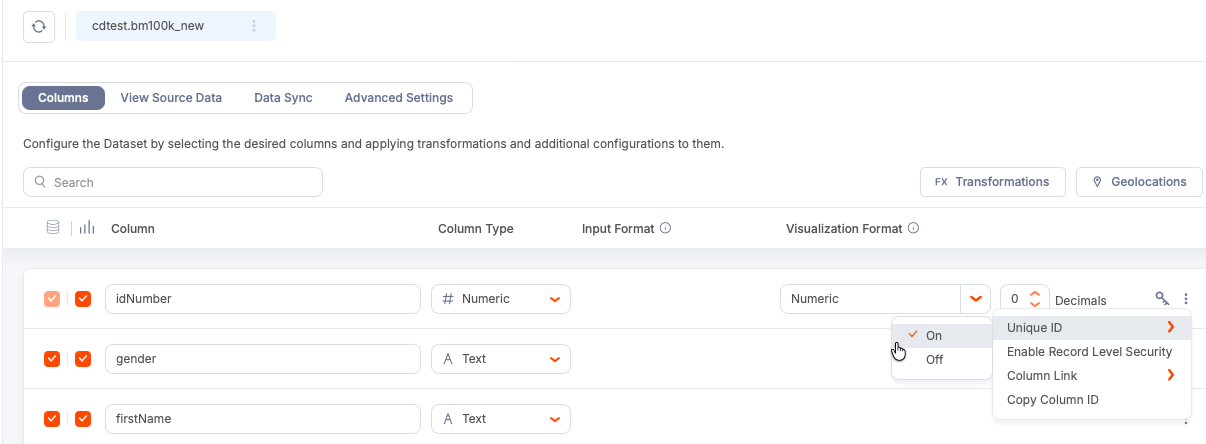Edit the firstName column name field
The image size is (1206, 444).
[262, 419]
